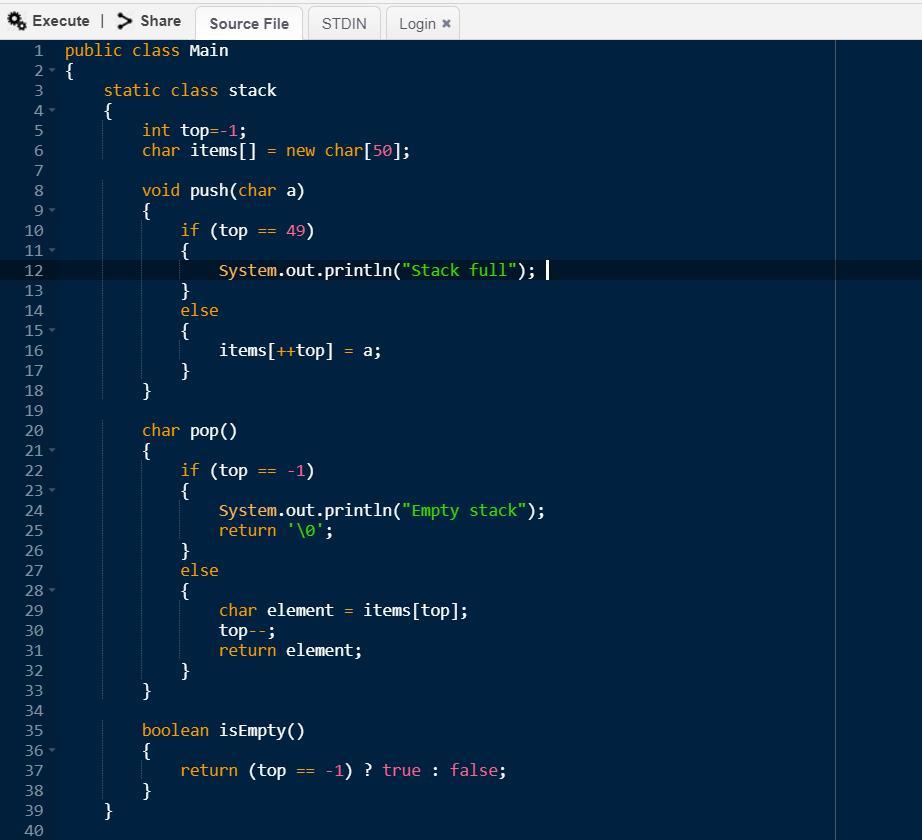Click the text "static class stack"
This screenshot has height=840, width=922.
point(190,91)
